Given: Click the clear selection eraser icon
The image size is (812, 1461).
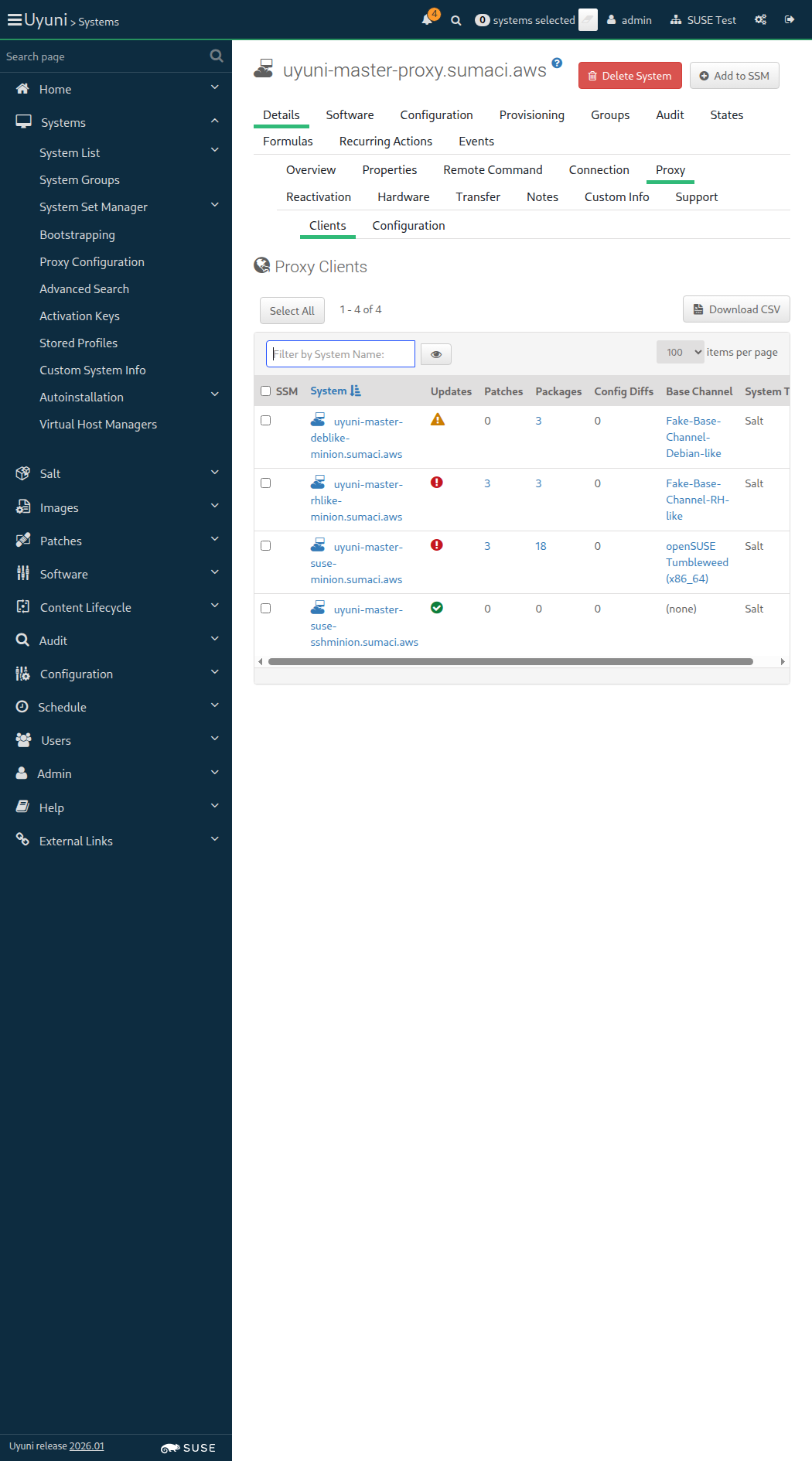Looking at the screenshot, I should 588,20.
